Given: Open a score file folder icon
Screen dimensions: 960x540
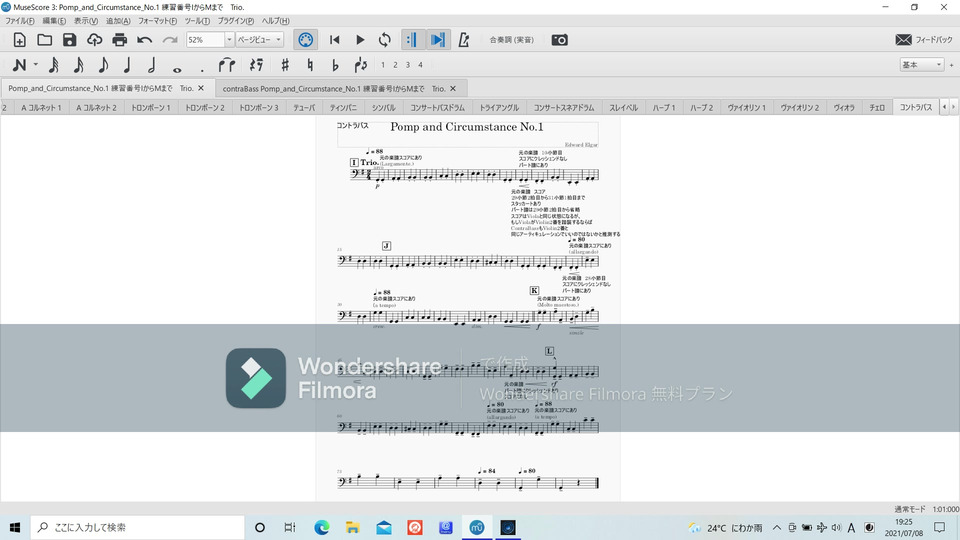Looking at the screenshot, I should [x=44, y=40].
